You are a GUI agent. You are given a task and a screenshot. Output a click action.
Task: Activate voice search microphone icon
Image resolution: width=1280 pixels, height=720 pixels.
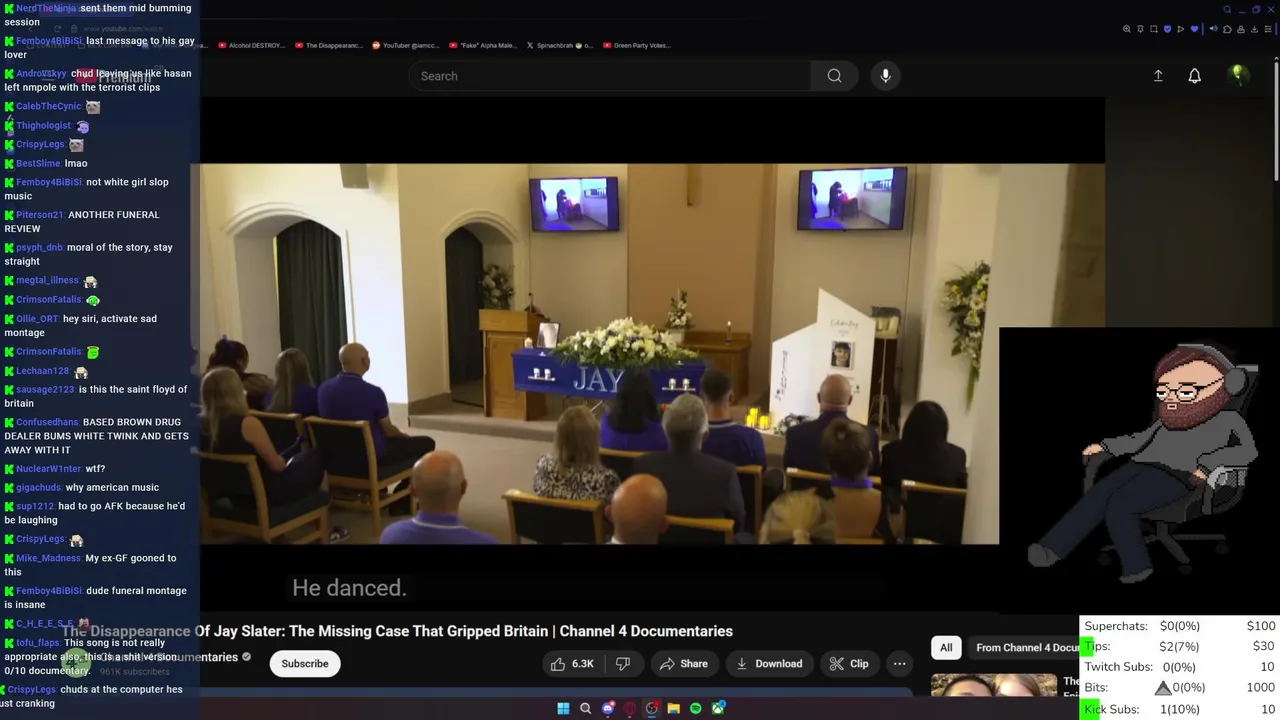tap(885, 76)
